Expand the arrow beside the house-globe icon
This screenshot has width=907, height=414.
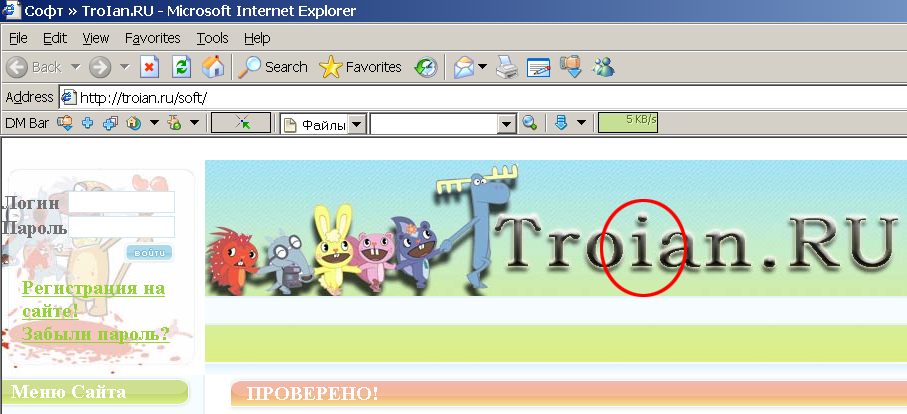[154, 123]
